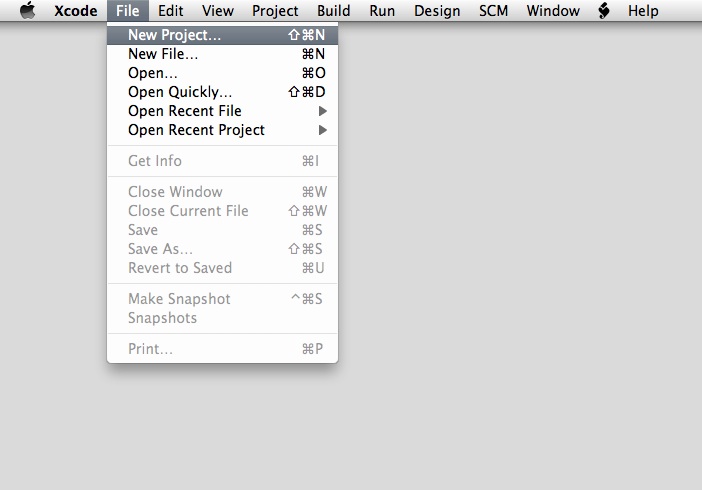Open the Xcode application menu

76,10
